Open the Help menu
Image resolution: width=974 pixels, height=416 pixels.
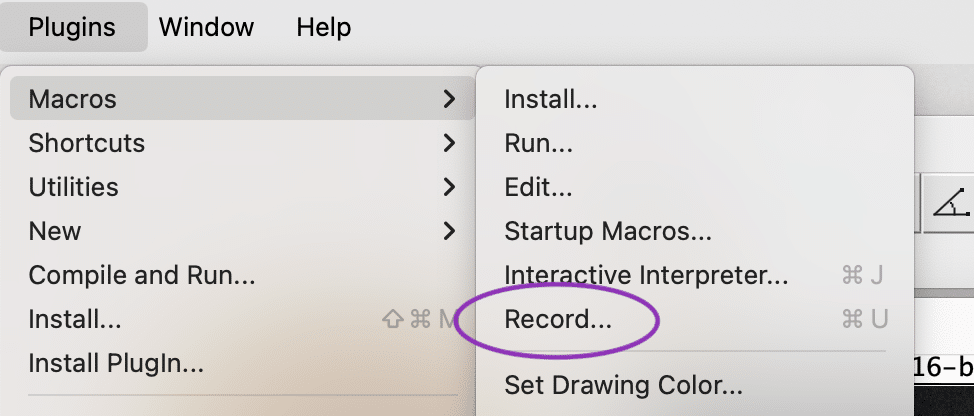point(323,27)
